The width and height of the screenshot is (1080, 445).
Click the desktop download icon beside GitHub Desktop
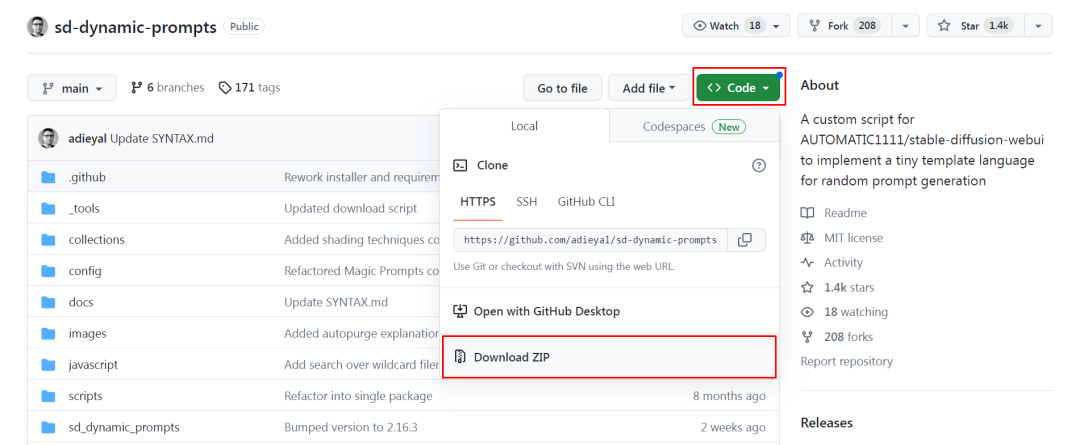460,311
